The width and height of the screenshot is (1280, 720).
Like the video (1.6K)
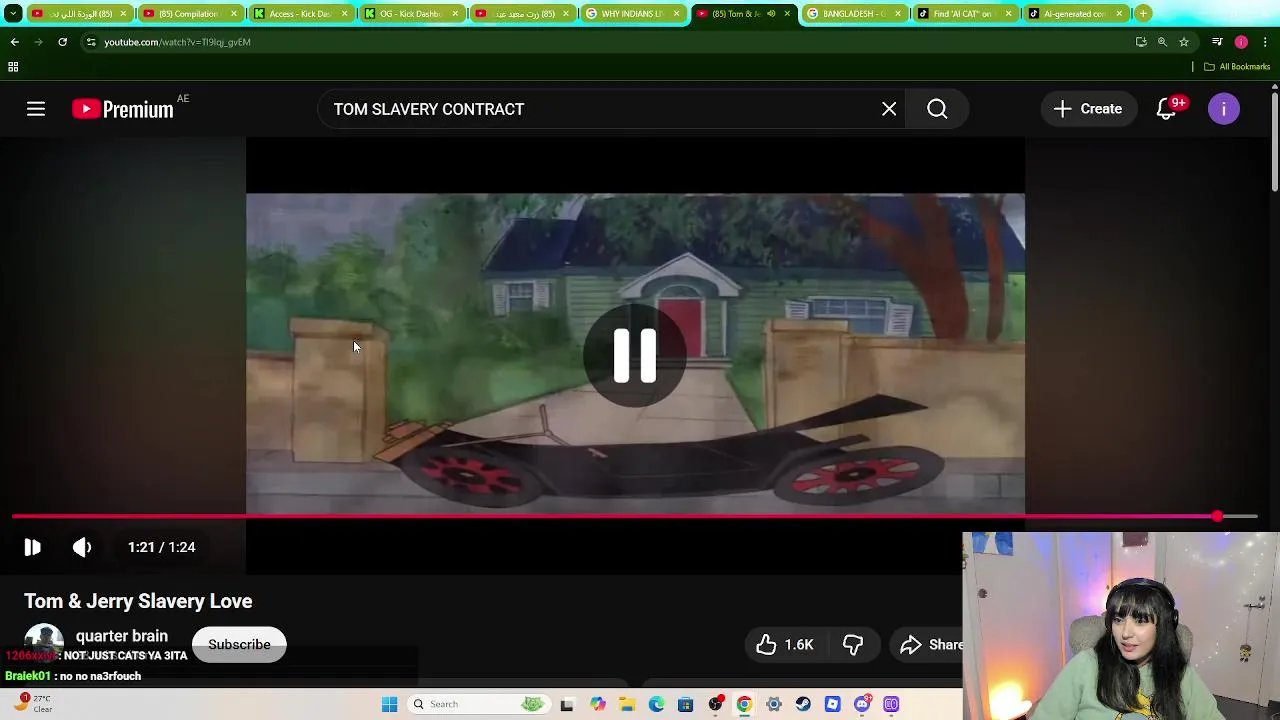785,645
